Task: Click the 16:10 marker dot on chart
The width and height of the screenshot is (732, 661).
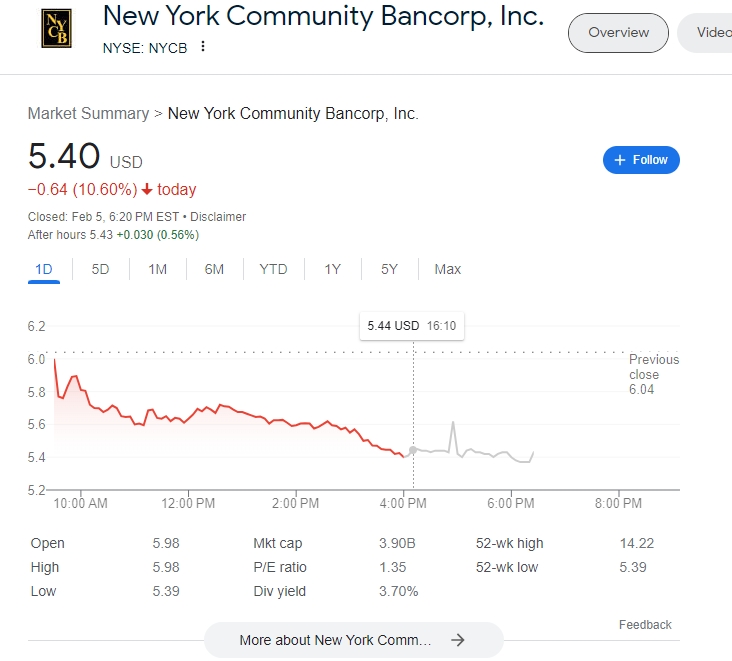Action: 413,450
